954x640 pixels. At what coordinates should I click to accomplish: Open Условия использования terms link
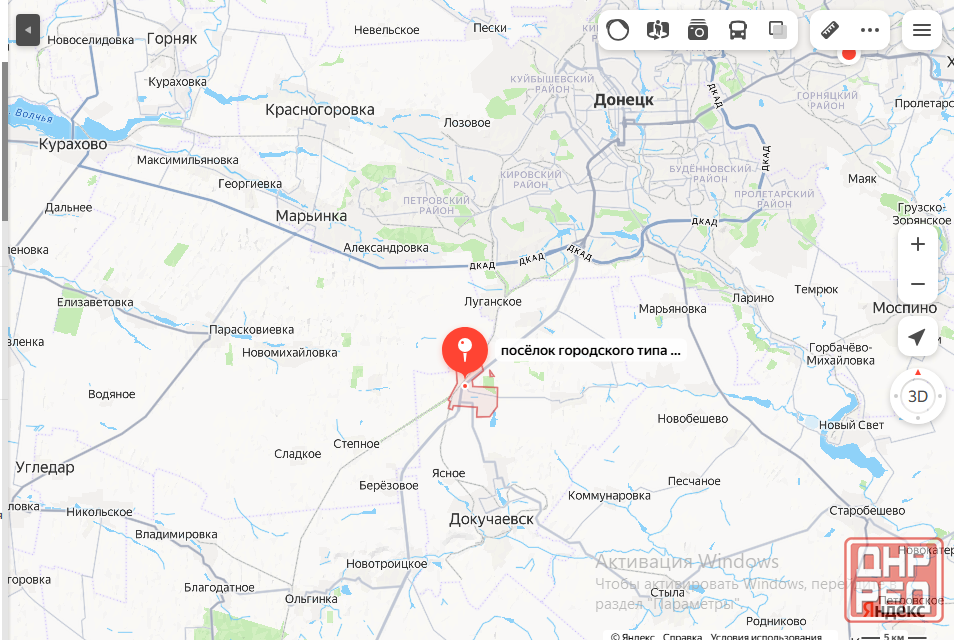[x=766, y=636]
